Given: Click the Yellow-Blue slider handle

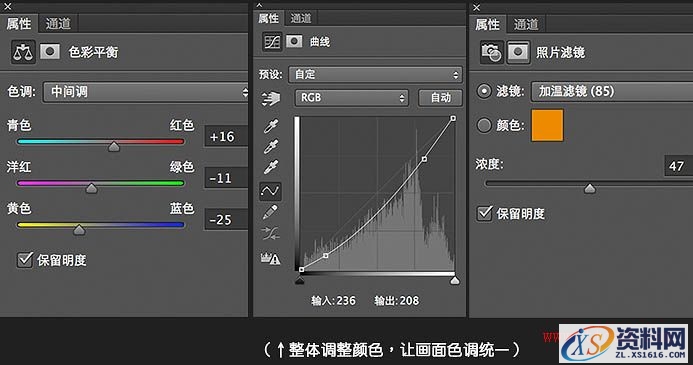Looking at the screenshot, I should click(x=79, y=229).
